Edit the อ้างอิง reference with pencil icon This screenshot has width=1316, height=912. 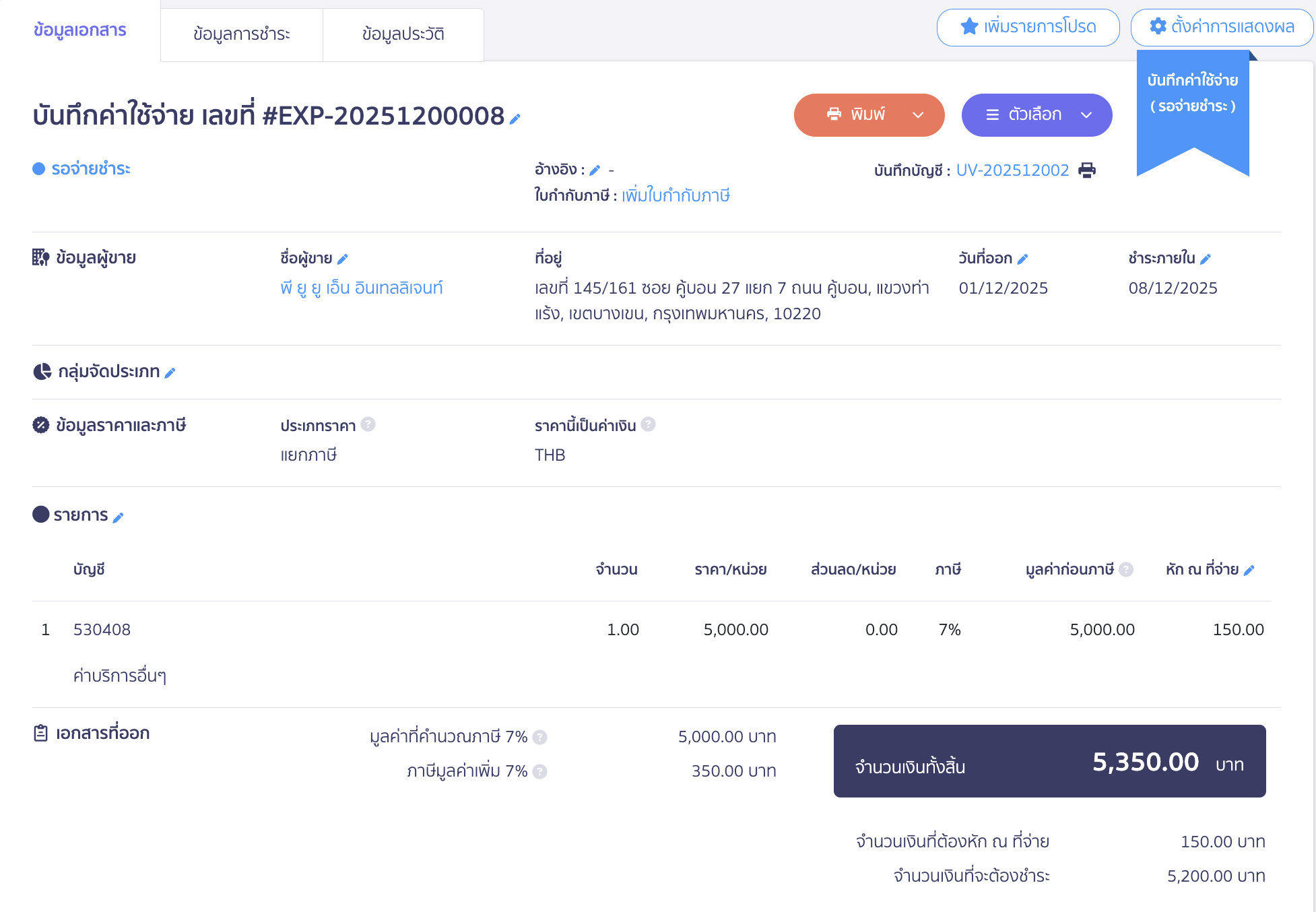click(x=595, y=171)
